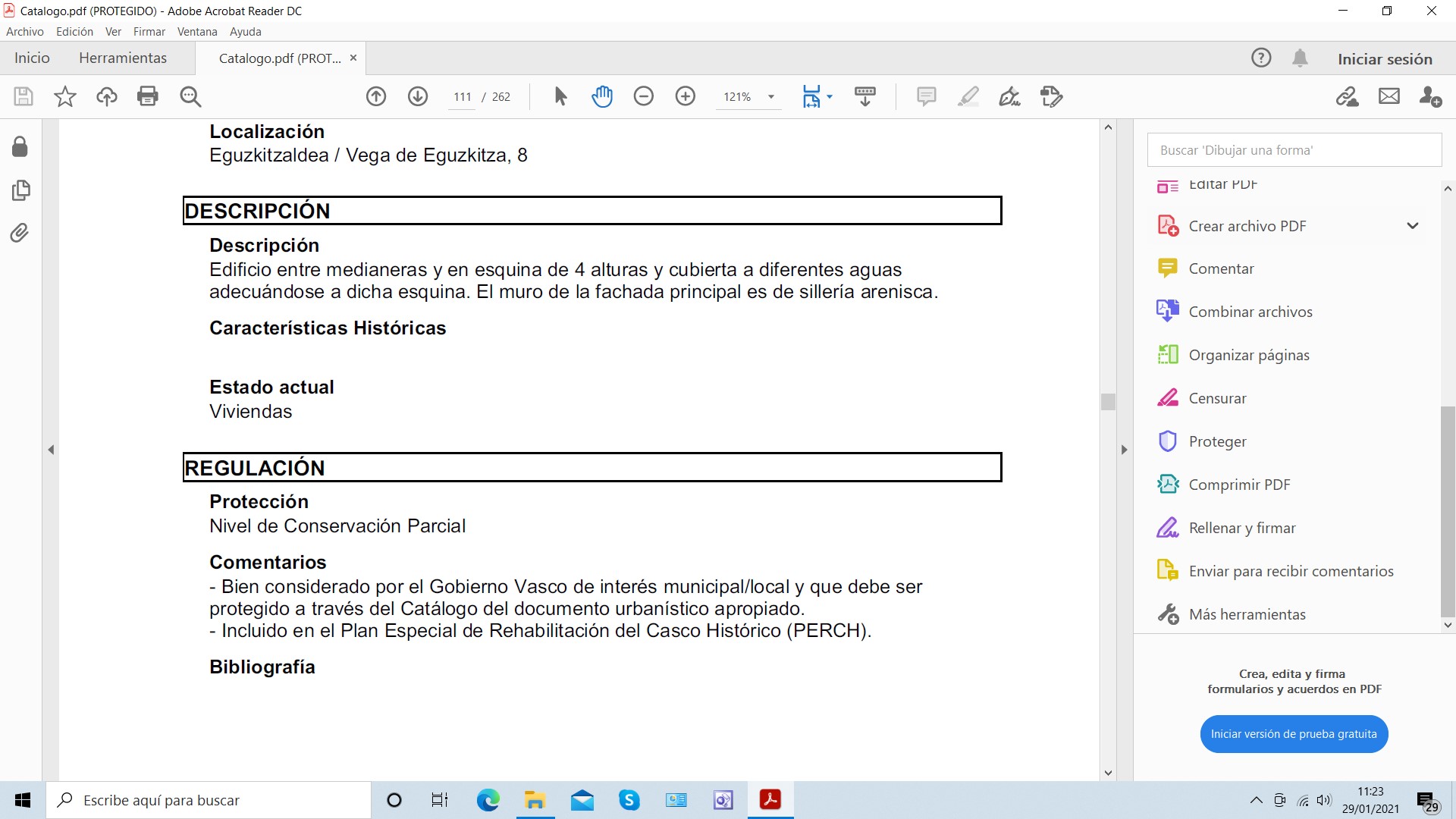
Task: Show the page thumbnails panel
Action: click(20, 190)
